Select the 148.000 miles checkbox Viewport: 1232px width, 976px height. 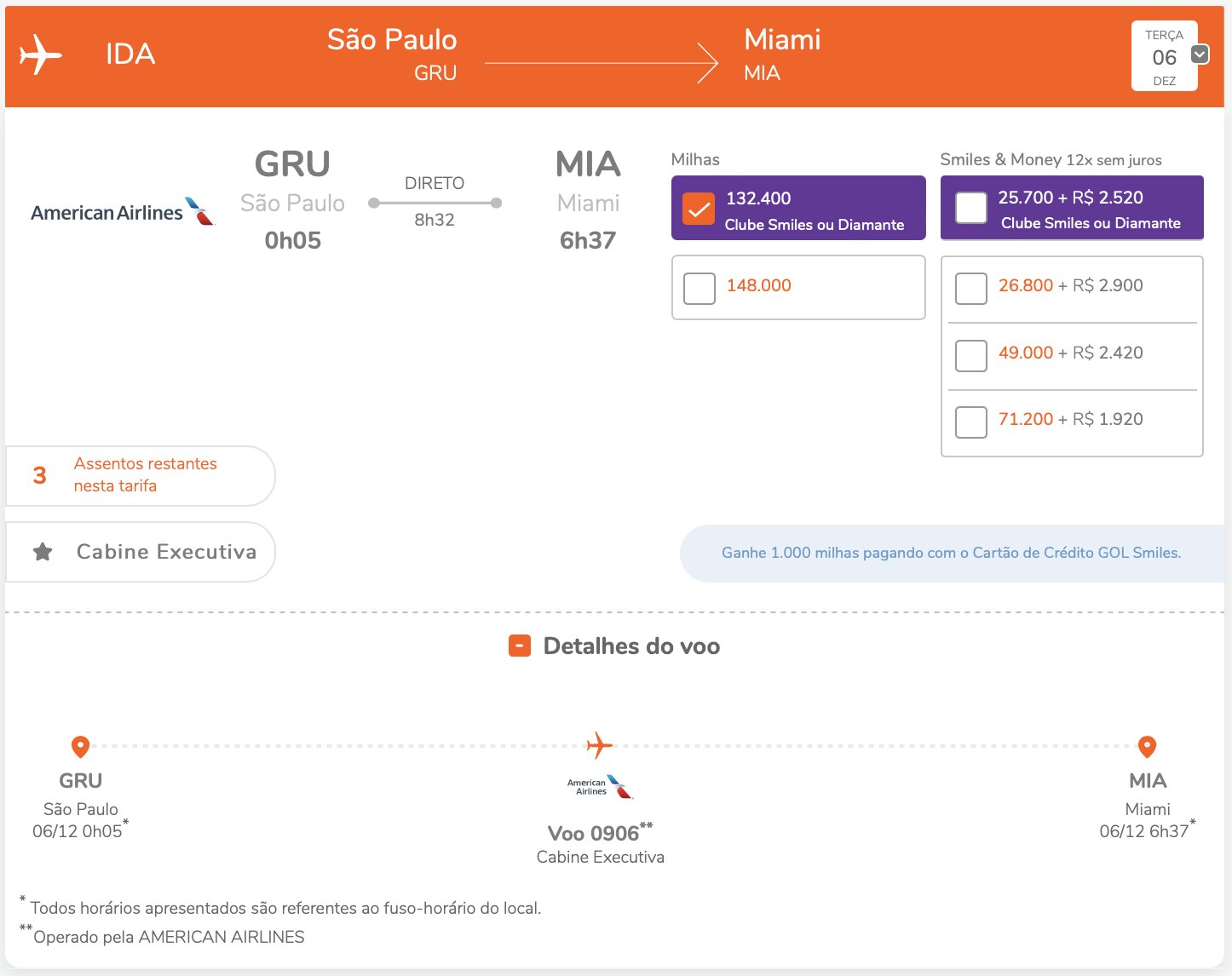click(x=699, y=288)
